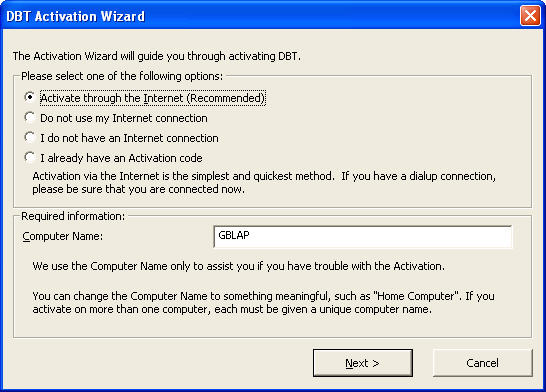The image size is (546, 392).
Task: Click the Please select one of the following options heading
Action: [x=122, y=76]
